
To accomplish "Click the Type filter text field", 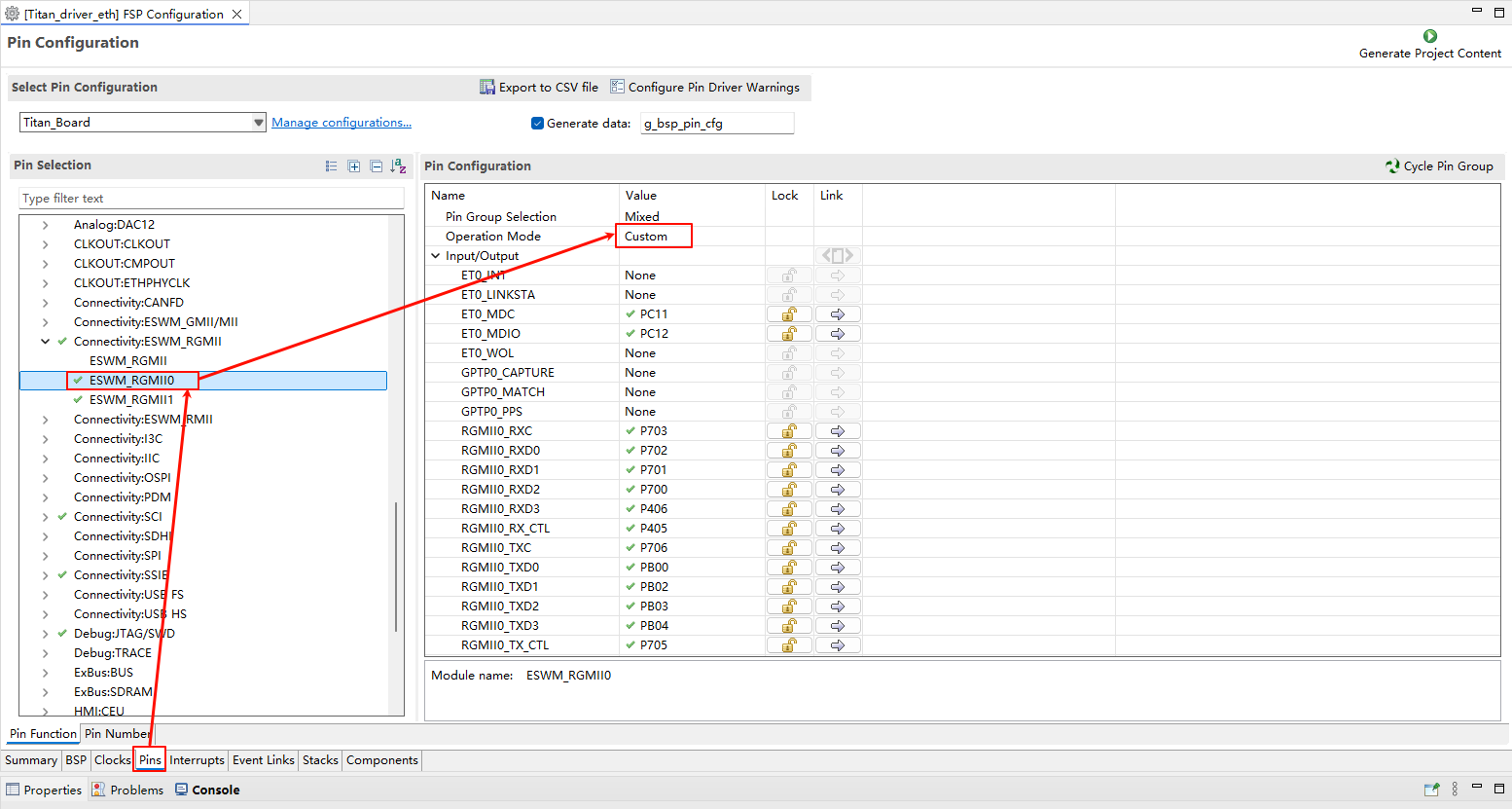I will click(211, 199).
